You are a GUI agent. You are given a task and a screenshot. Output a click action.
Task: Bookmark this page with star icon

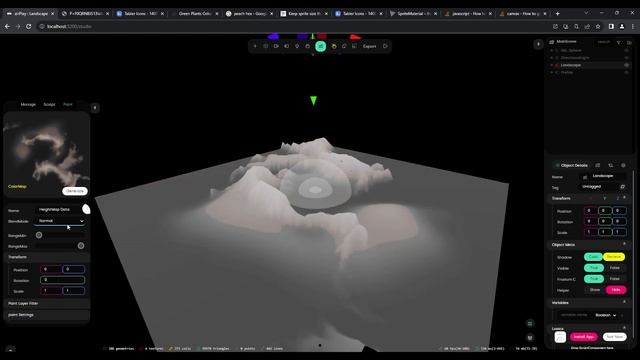(x=598, y=27)
